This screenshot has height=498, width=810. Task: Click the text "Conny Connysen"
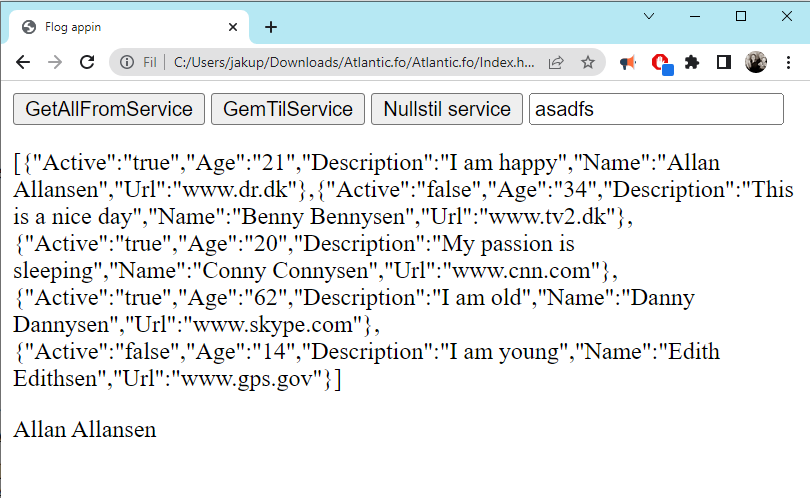coord(284,271)
